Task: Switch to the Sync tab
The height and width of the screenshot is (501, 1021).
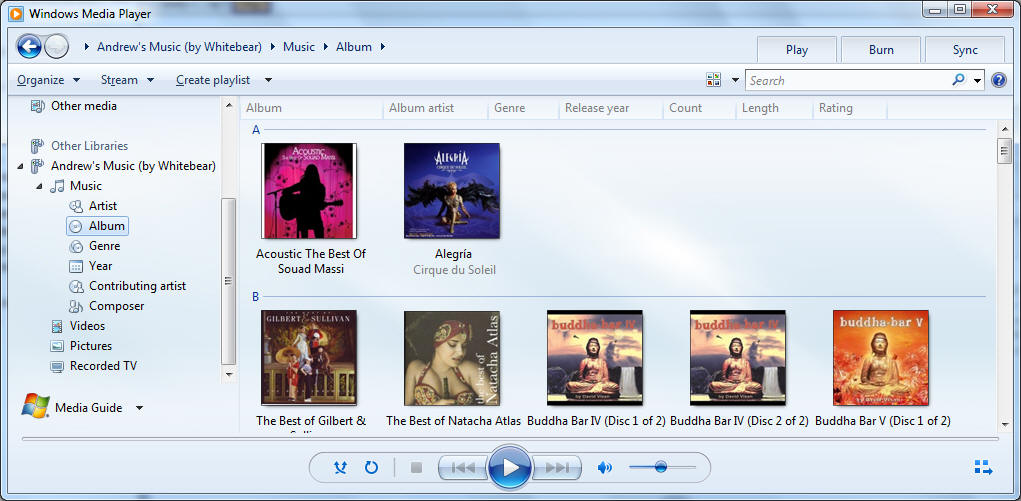Action: pos(965,50)
